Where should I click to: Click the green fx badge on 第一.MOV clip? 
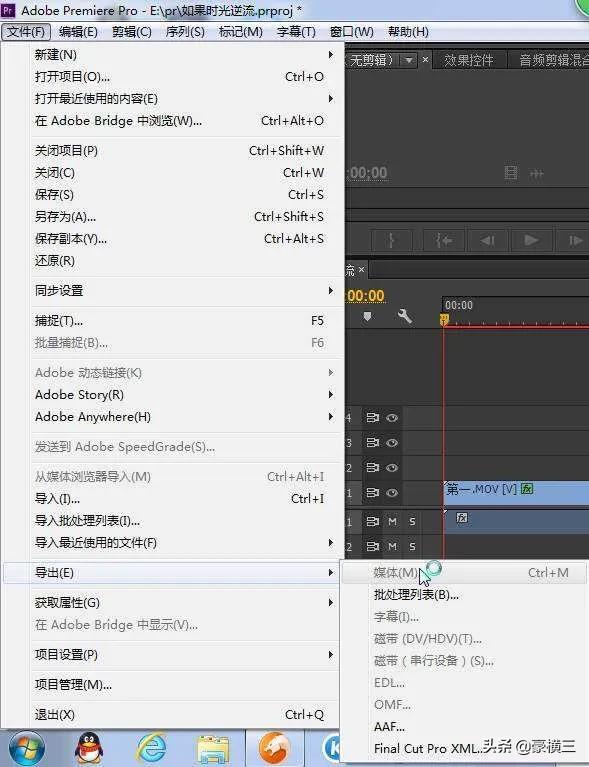[527, 488]
